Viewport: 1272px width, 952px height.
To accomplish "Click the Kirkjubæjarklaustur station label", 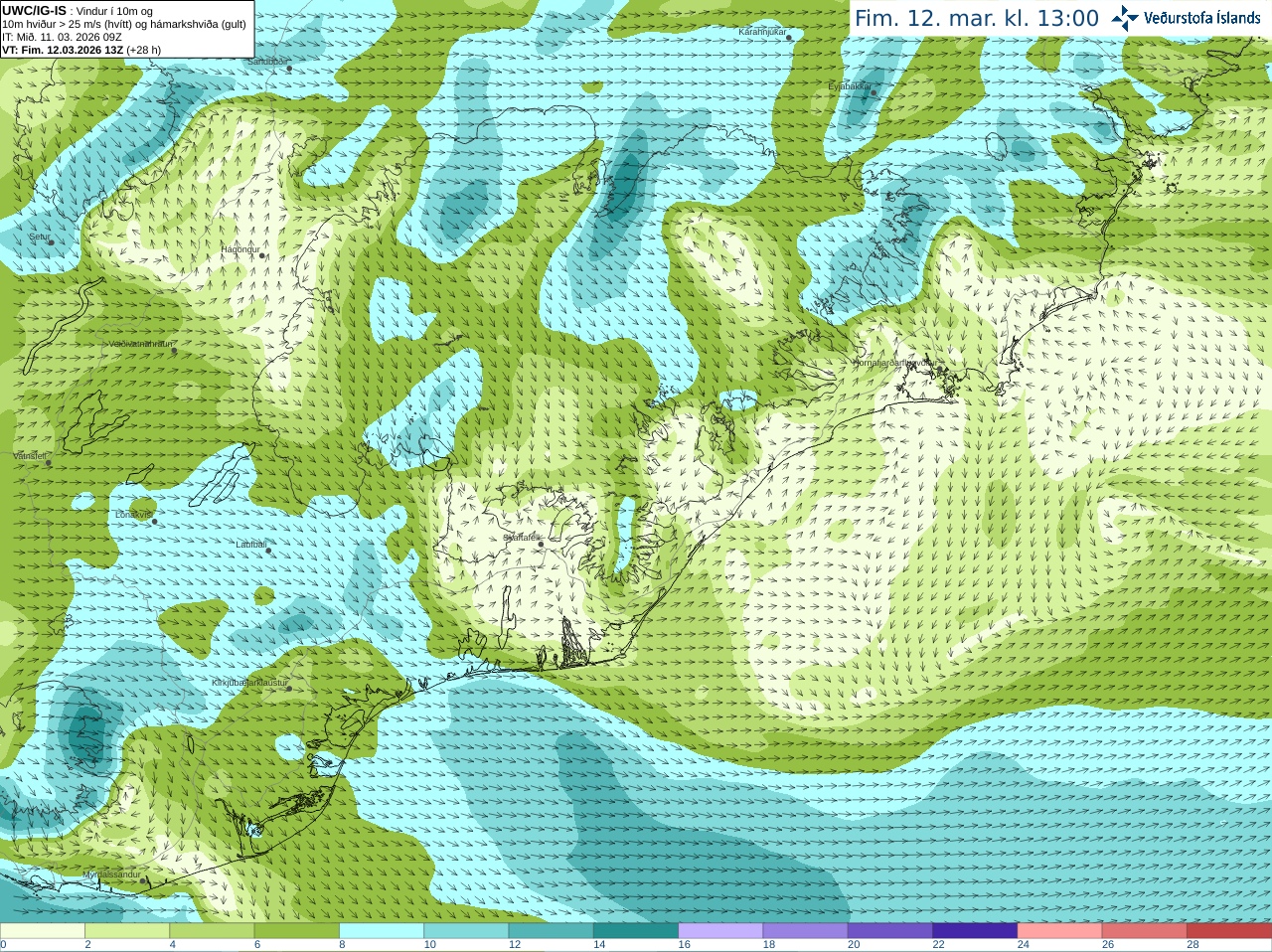I will pyautogui.click(x=249, y=683).
